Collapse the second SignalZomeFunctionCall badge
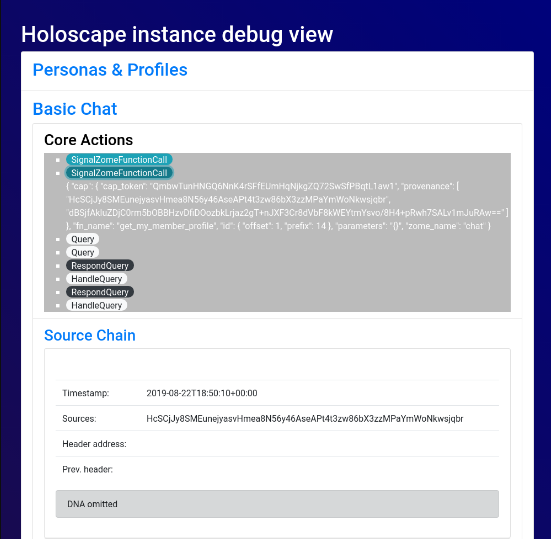The image size is (551, 539). 119,173
